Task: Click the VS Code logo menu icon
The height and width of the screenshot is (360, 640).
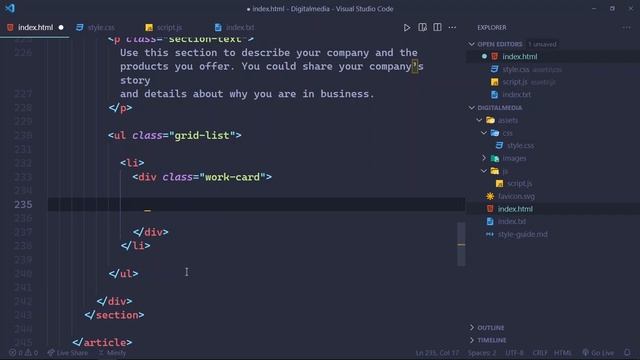Action: (x=10, y=8)
